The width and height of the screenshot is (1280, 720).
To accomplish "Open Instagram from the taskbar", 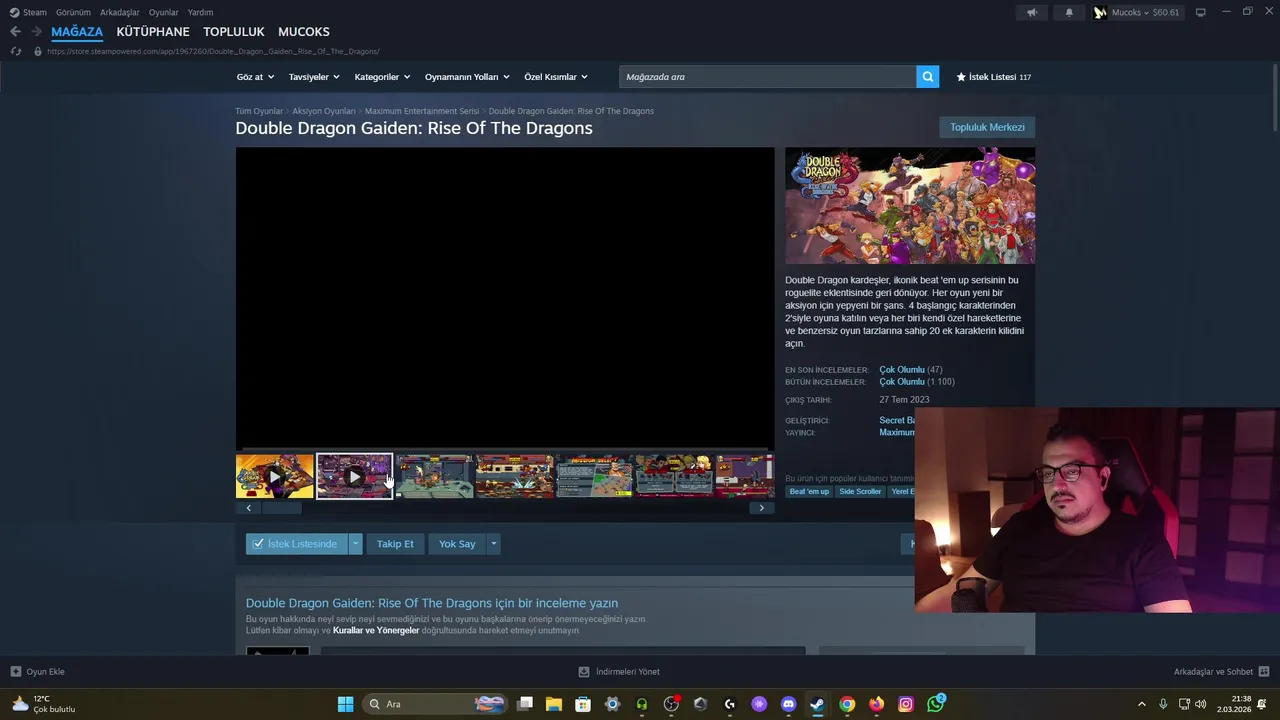I will click(905, 704).
